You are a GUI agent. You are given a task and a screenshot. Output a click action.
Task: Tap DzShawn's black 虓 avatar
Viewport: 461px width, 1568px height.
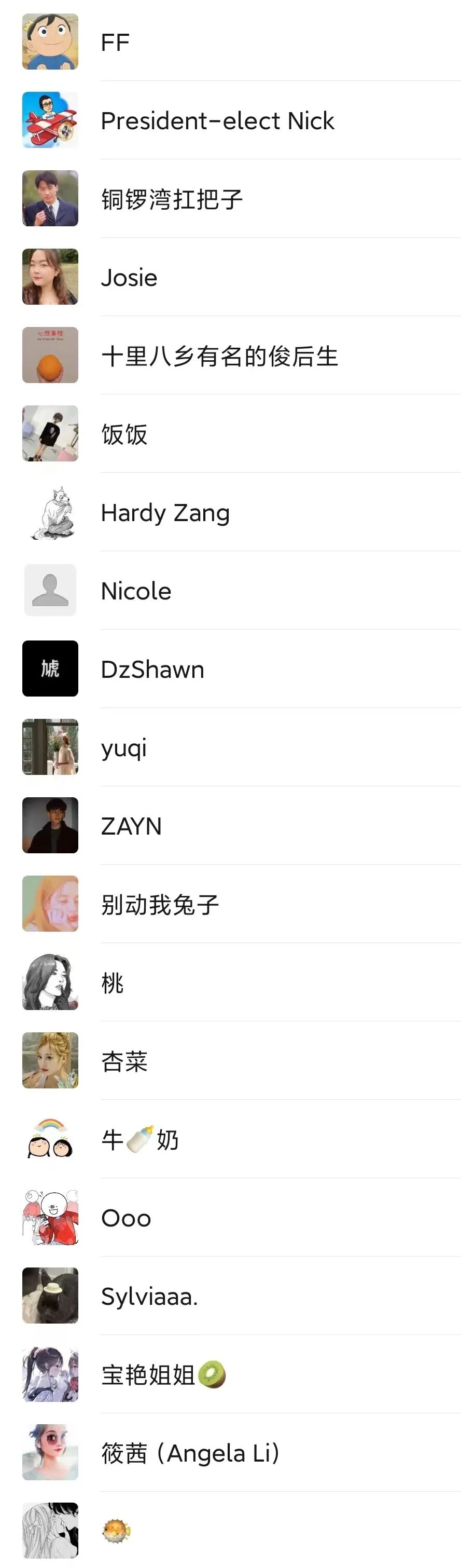pos(50,669)
